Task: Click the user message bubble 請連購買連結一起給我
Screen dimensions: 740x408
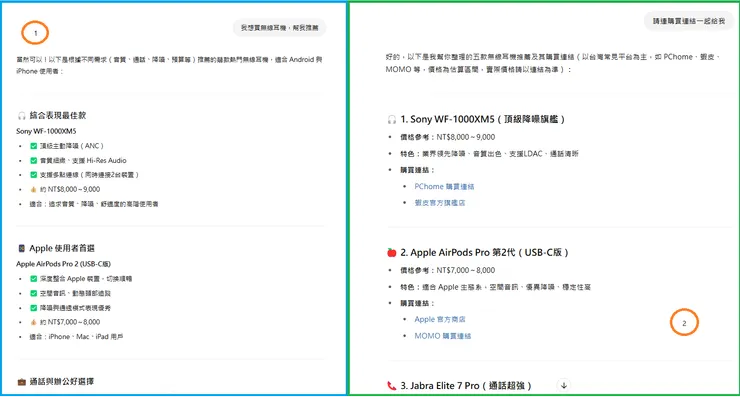Action: pos(689,21)
